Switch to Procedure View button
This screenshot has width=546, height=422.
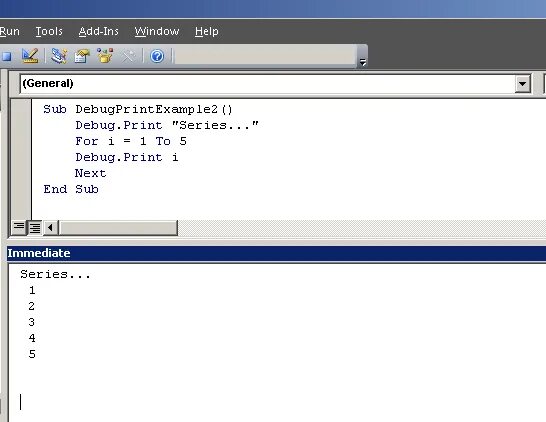pos(19,228)
